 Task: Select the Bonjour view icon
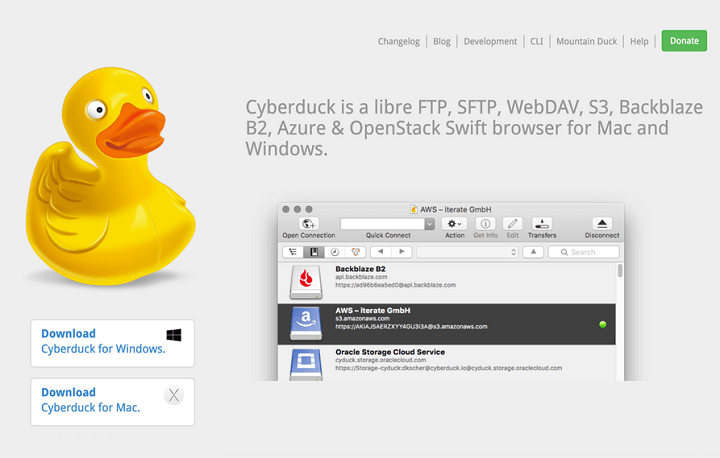point(355,252)
